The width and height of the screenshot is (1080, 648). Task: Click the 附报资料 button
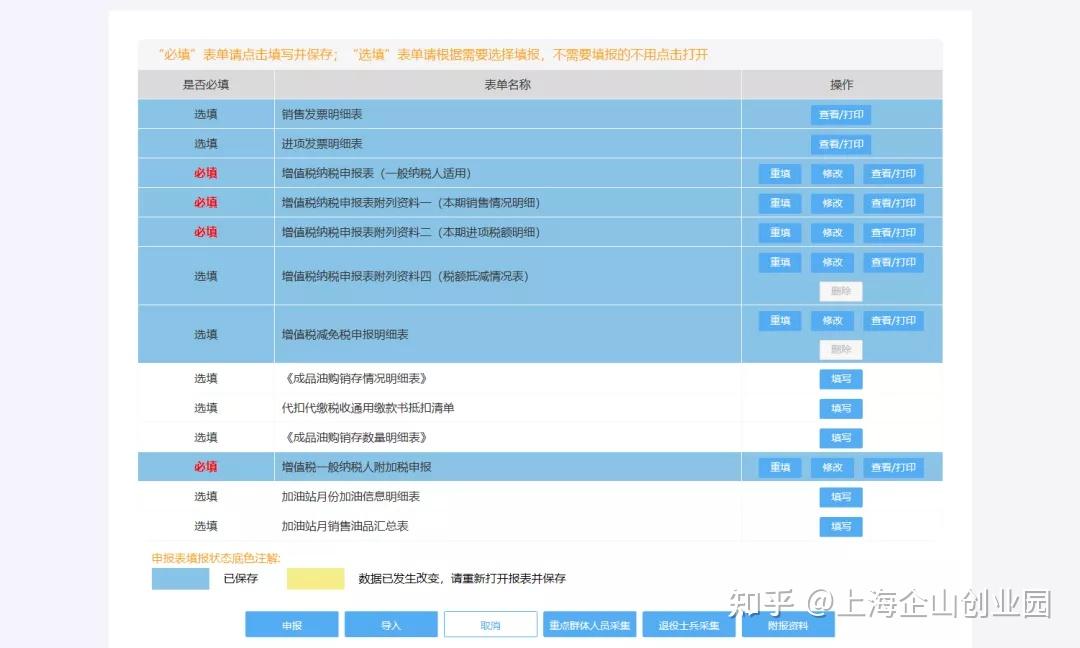[x=789, y=623]
